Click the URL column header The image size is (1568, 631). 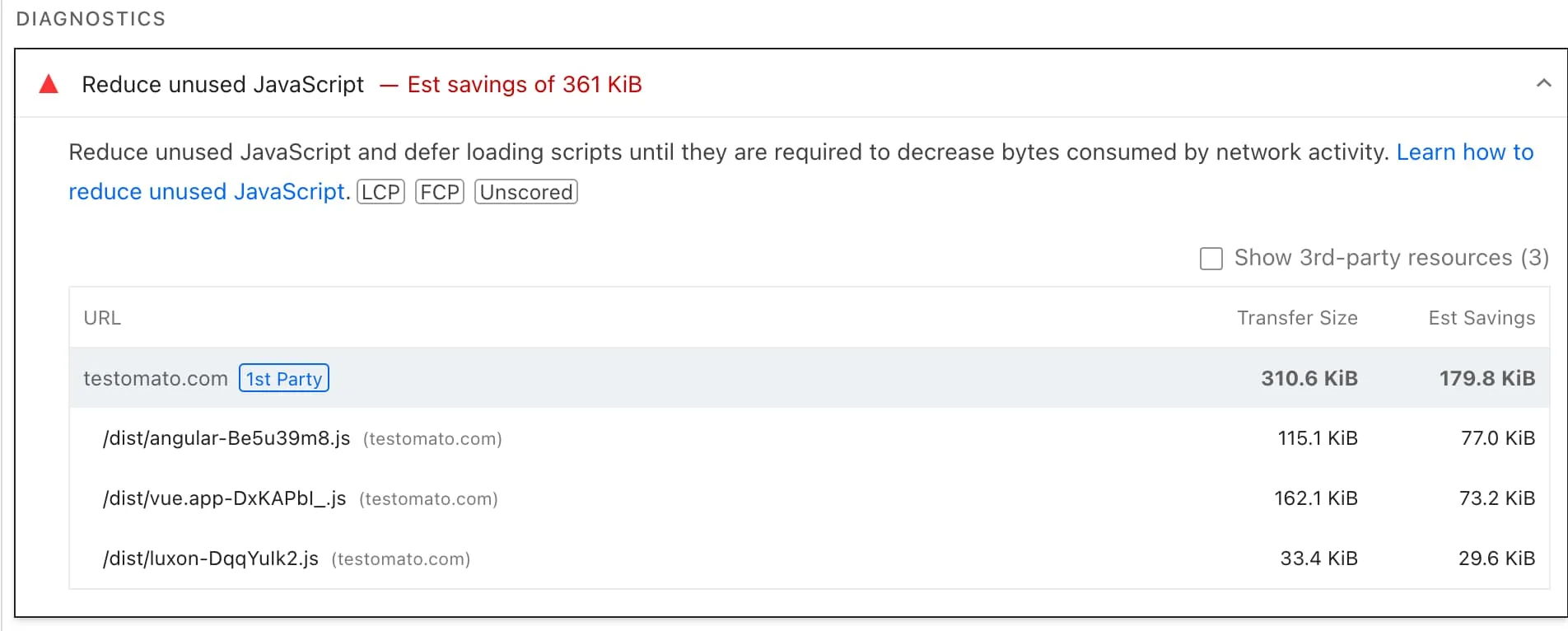(x=101, y=318)
